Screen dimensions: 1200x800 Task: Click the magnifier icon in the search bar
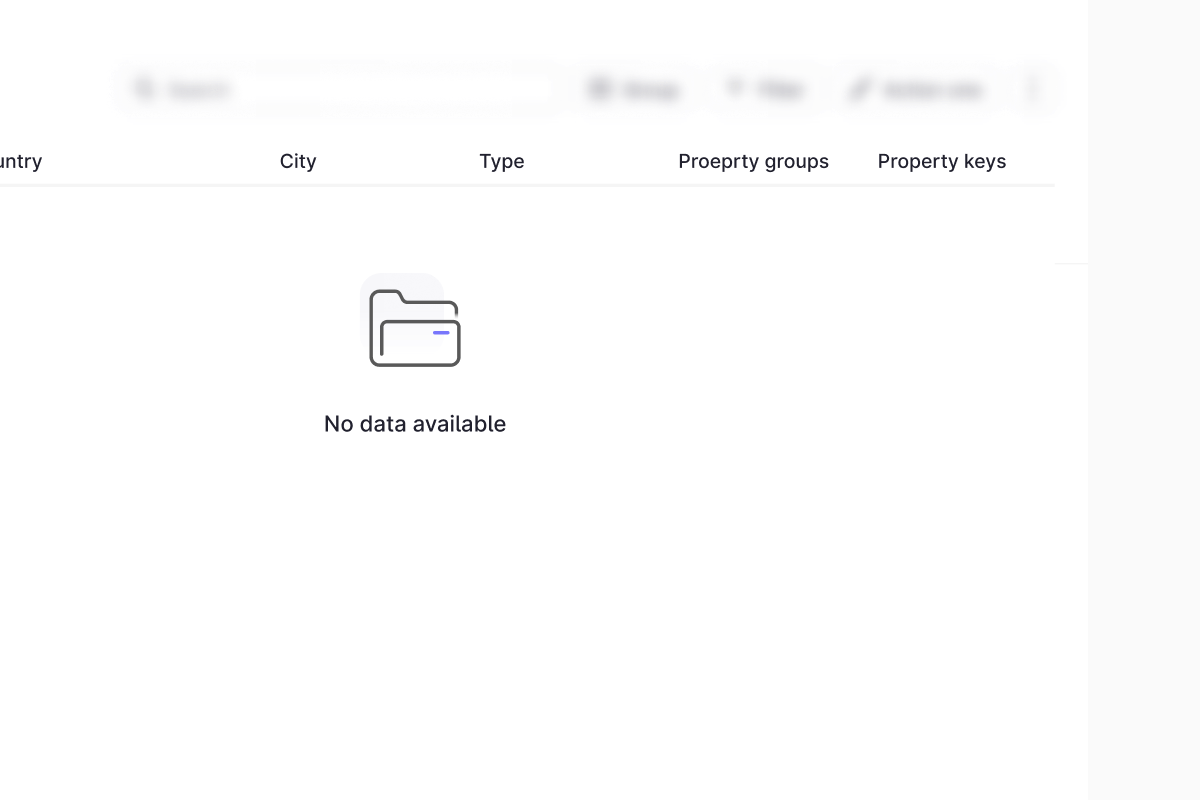click(x=145, y=90)
